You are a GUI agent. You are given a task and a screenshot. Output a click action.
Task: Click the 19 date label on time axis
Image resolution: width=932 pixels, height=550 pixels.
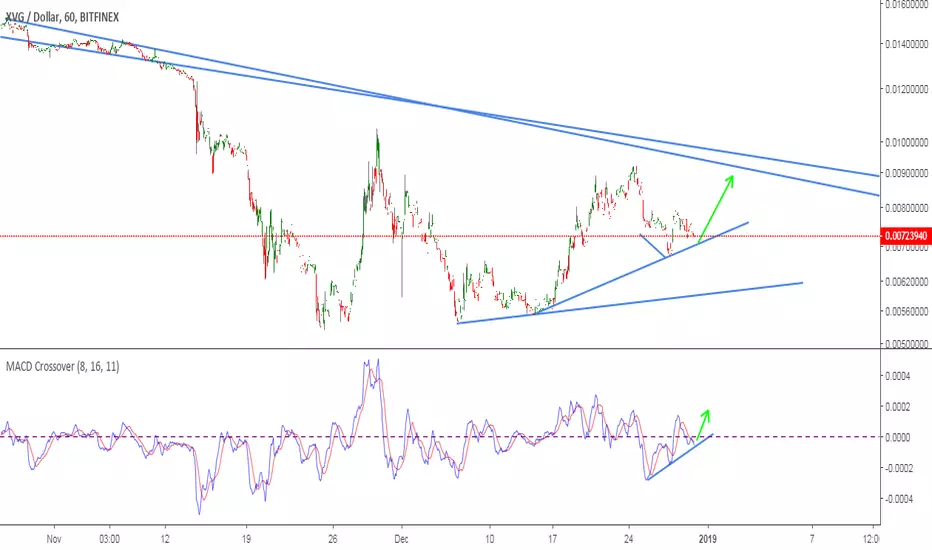pos(246,539)
